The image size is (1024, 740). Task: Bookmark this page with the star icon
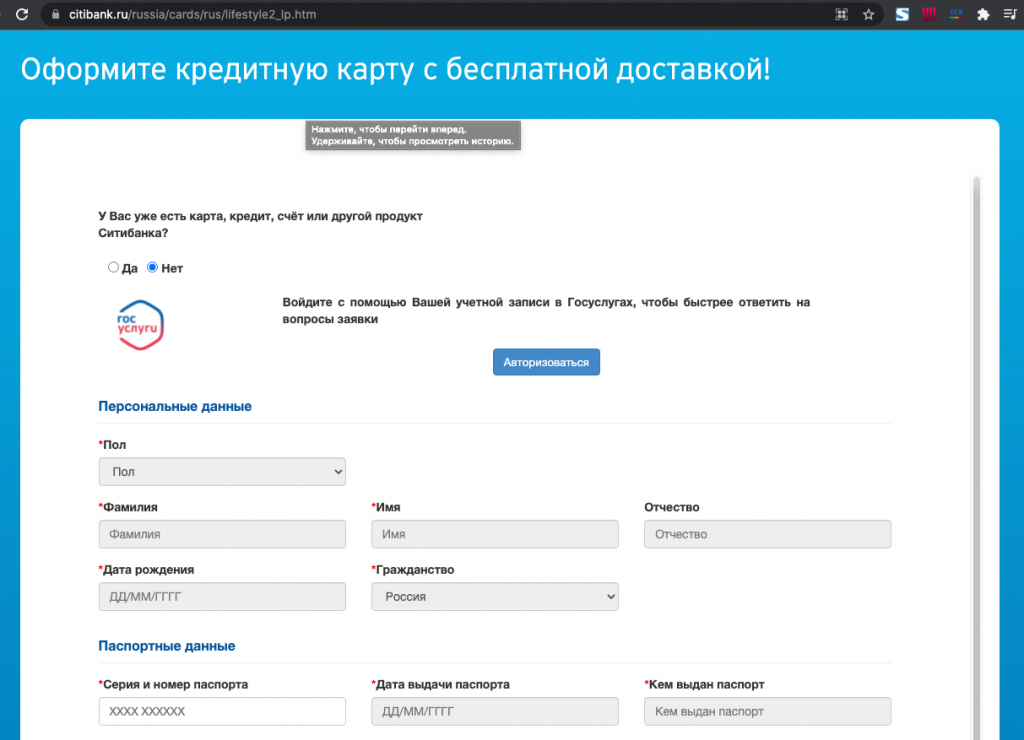click(868, 14)
